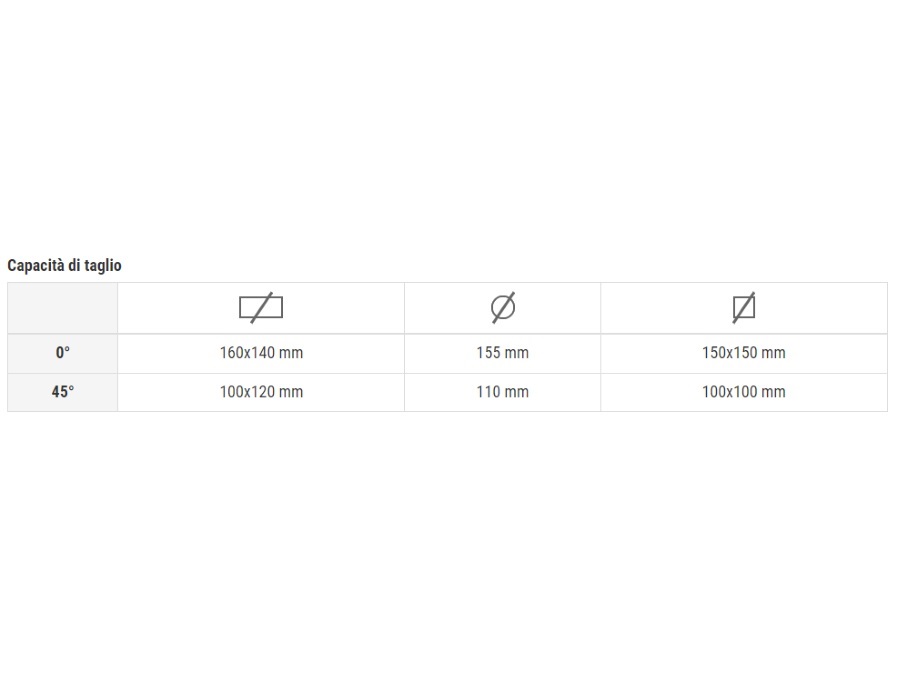This screenshot has height=675, width=900.
Task: Click the square section cutting icon
Action: click(744, 308)
